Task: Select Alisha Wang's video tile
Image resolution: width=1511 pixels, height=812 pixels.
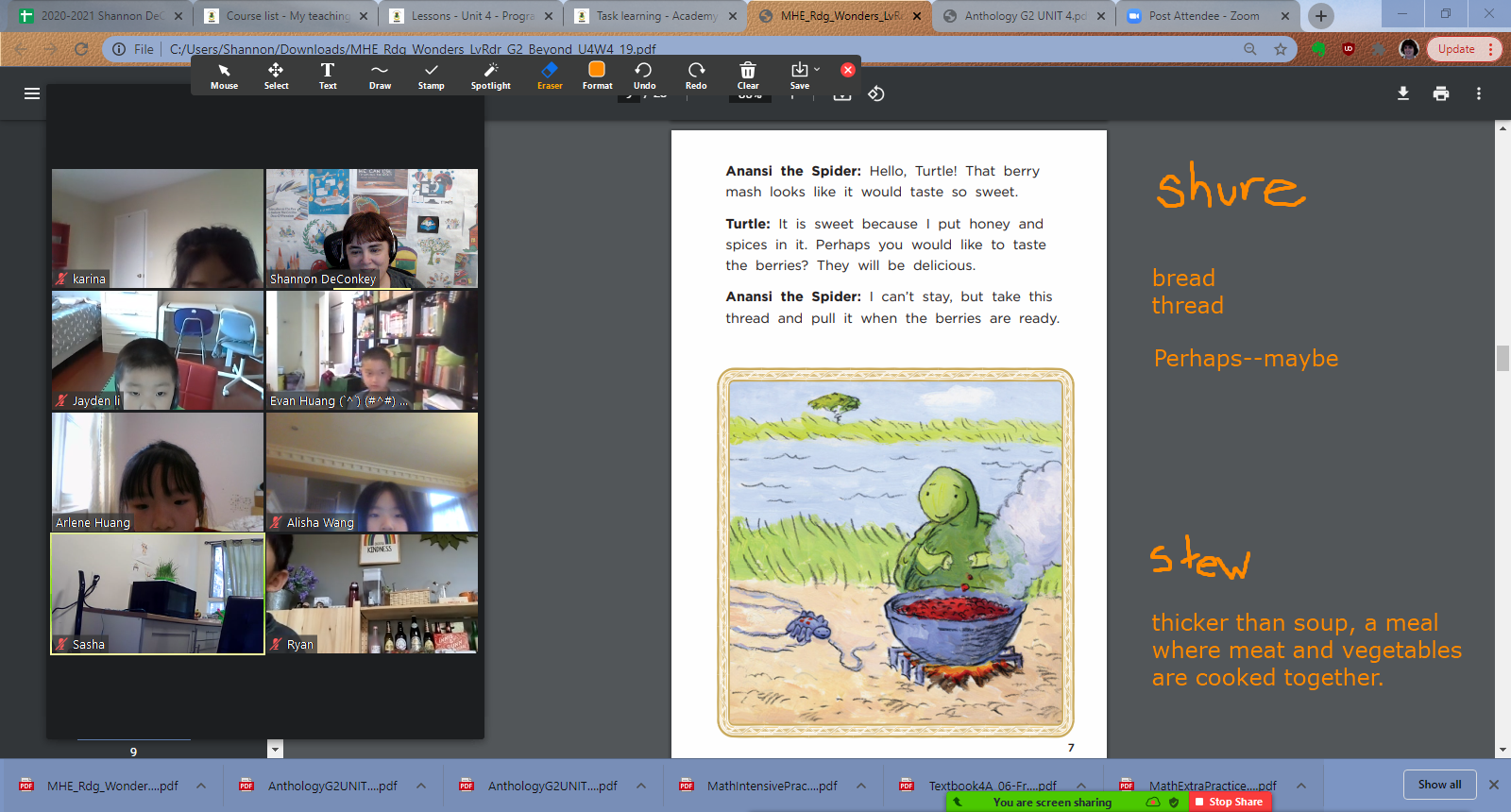Action: 372,472
